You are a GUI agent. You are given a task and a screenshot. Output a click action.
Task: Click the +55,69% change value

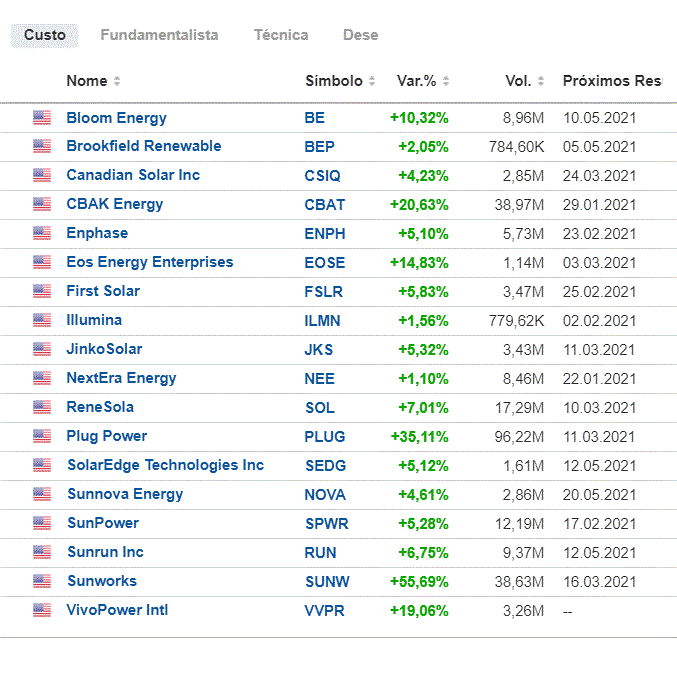tap(419, 582)
